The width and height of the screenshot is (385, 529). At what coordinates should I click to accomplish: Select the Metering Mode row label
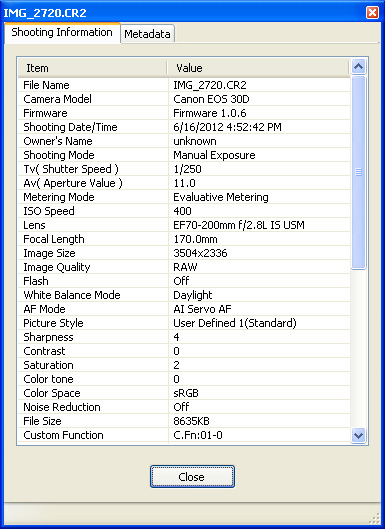click(59, 197)
